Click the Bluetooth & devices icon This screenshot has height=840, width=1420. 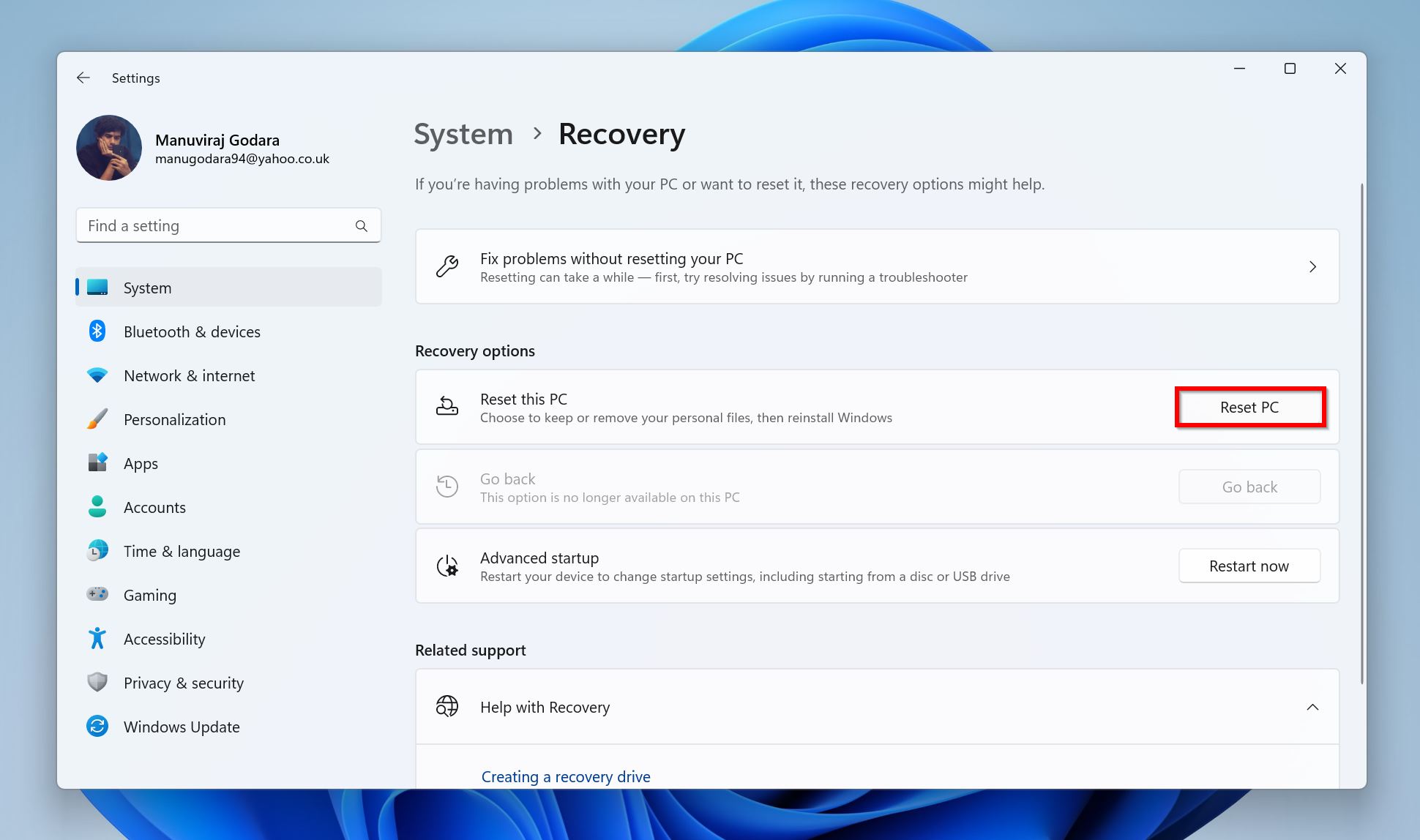(97, 331)
